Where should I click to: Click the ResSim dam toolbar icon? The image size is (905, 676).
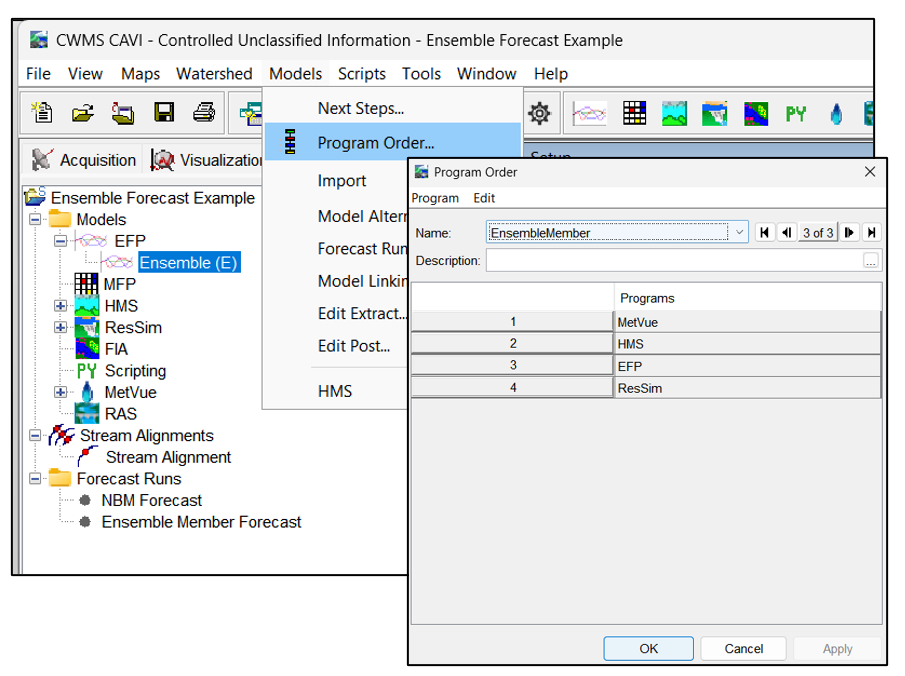715,113
